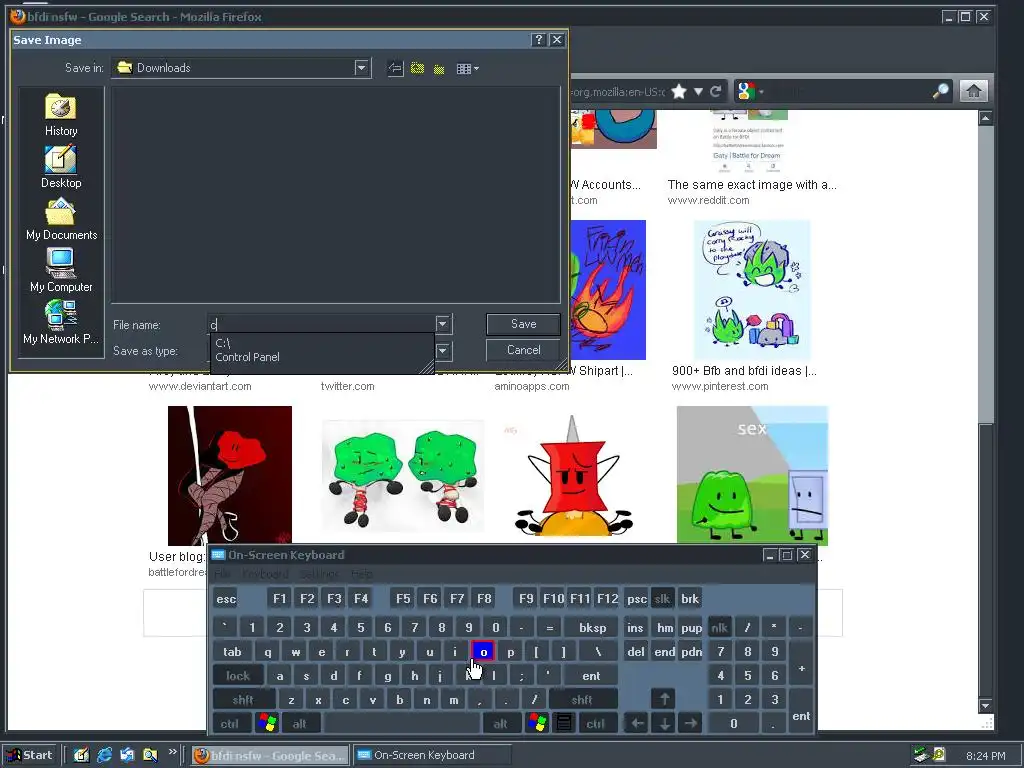Cancel the Save Image dialog
This screenshot has width=1024, height=768.
523,350
